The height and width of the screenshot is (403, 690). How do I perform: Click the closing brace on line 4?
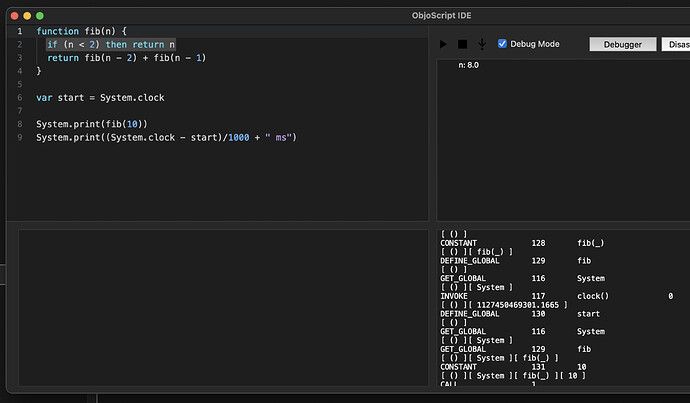[x=39, y=71]
